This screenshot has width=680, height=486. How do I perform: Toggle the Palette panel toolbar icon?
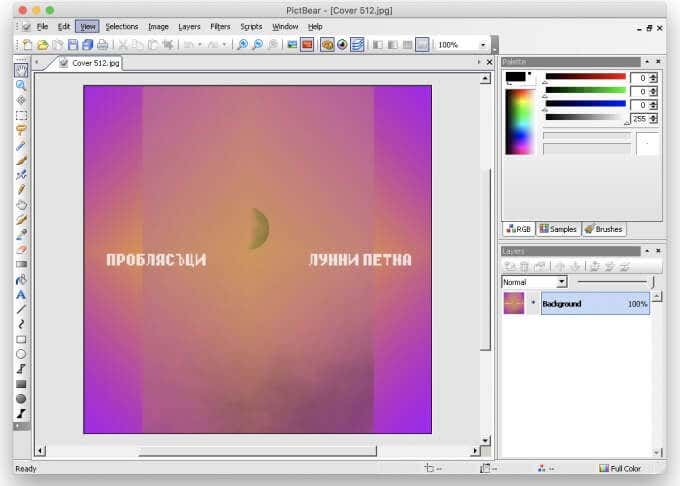327,45
